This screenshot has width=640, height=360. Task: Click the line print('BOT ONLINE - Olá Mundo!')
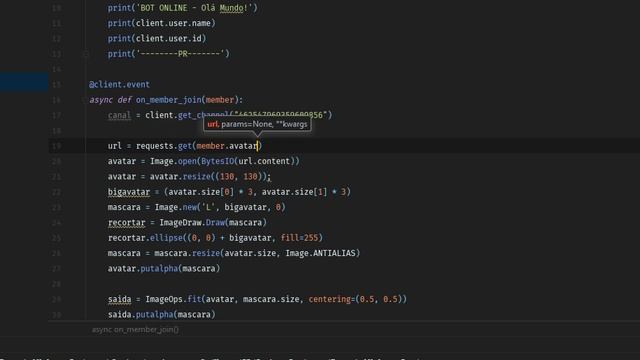(182, 8)
